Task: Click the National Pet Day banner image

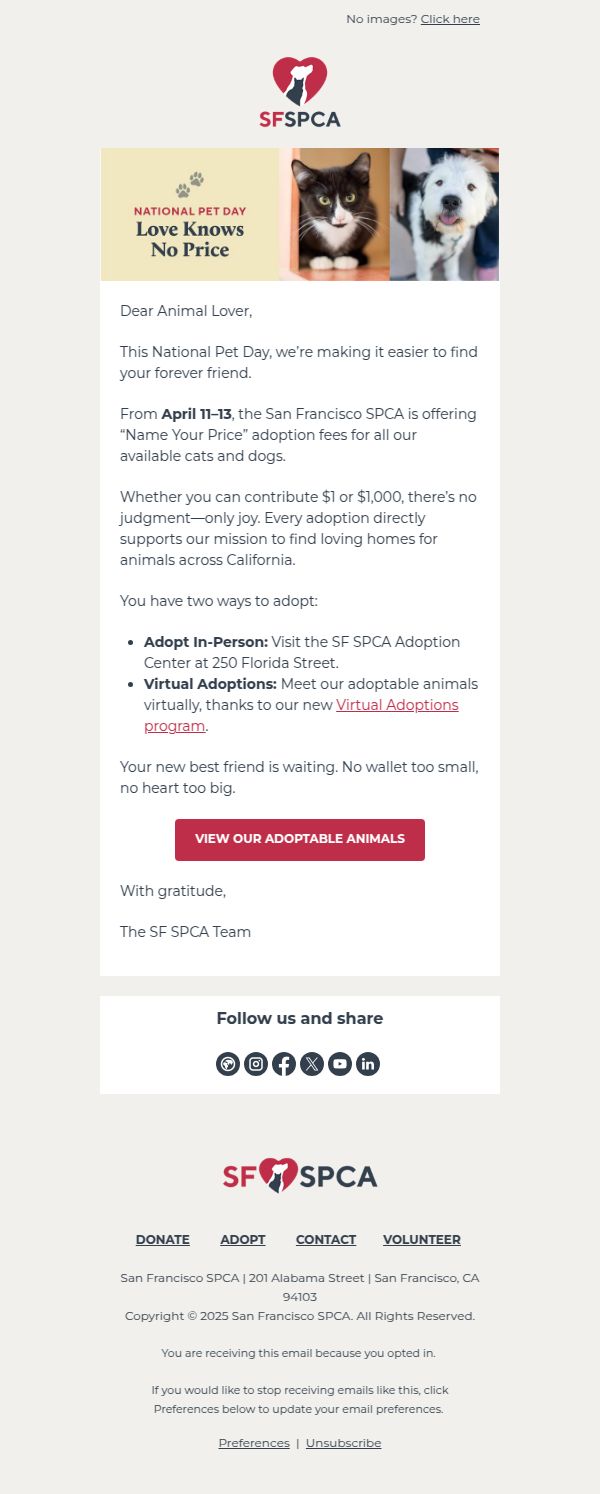Action: tap(300, 215)
